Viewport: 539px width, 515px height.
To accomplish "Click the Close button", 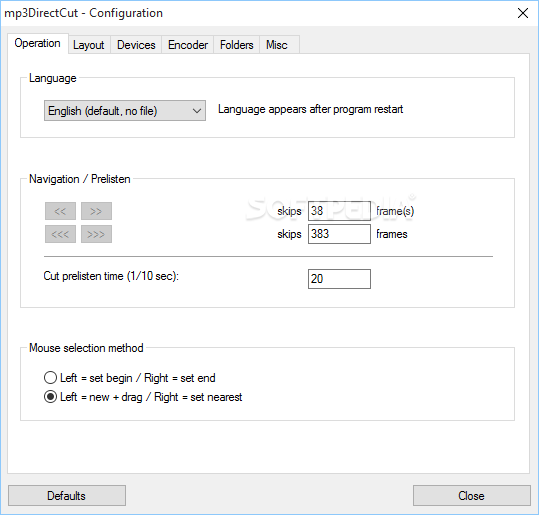I will click(x=472, y=496).
